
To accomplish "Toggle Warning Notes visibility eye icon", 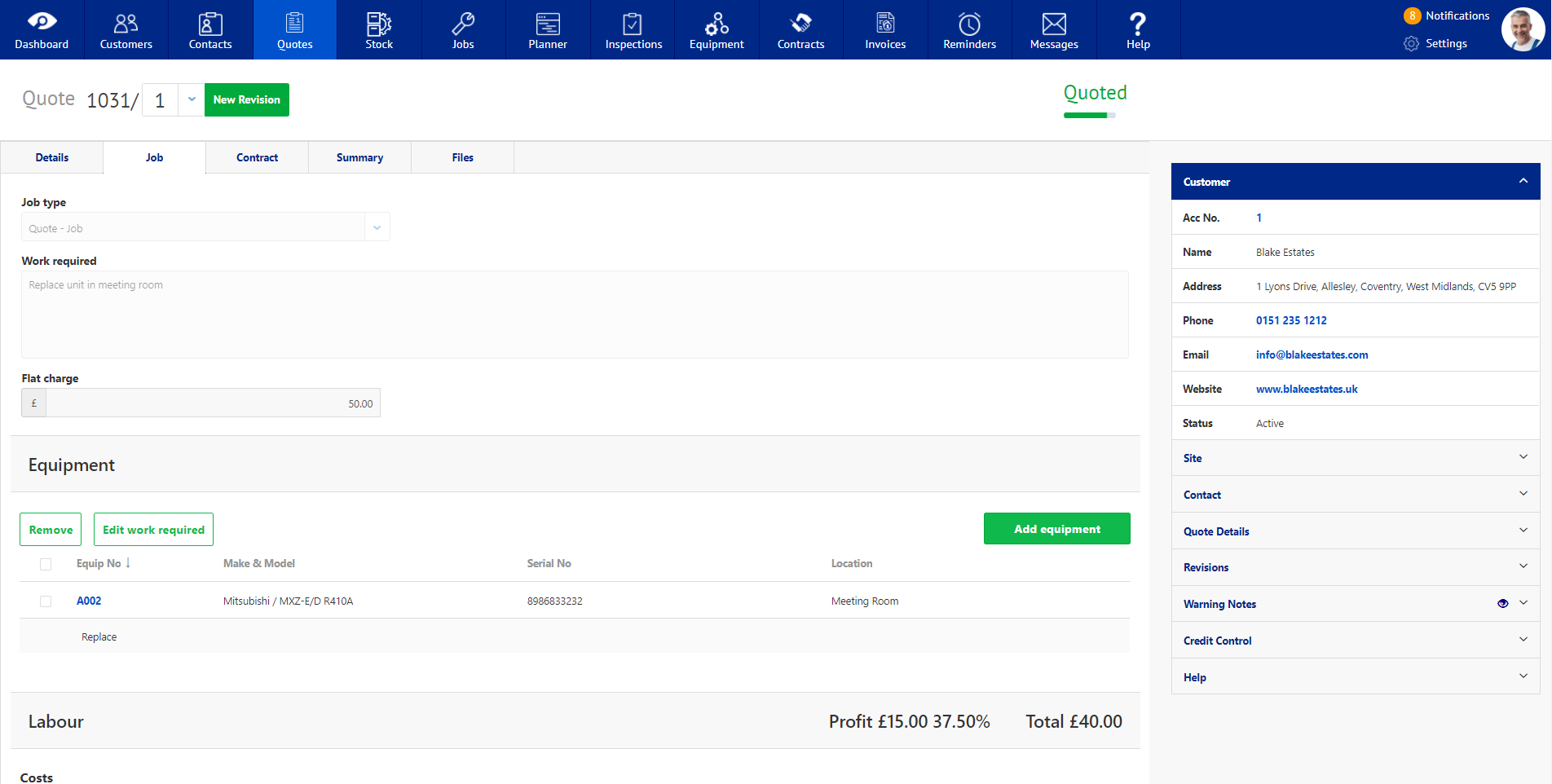I will (1502, 603).
